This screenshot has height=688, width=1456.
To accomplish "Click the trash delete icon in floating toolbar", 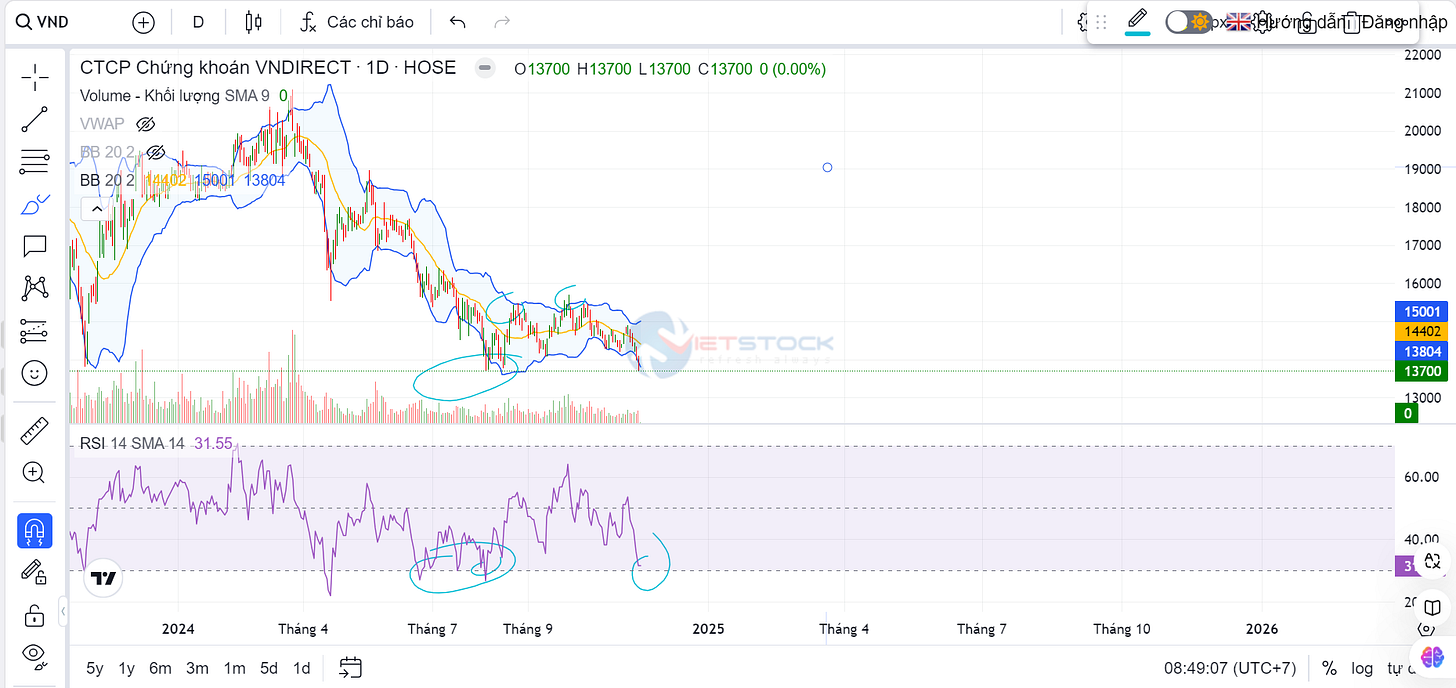I will [1352, 22].
